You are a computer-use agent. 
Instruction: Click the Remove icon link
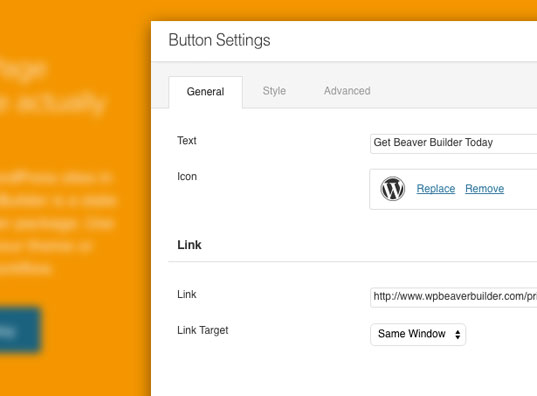[484, 188]
